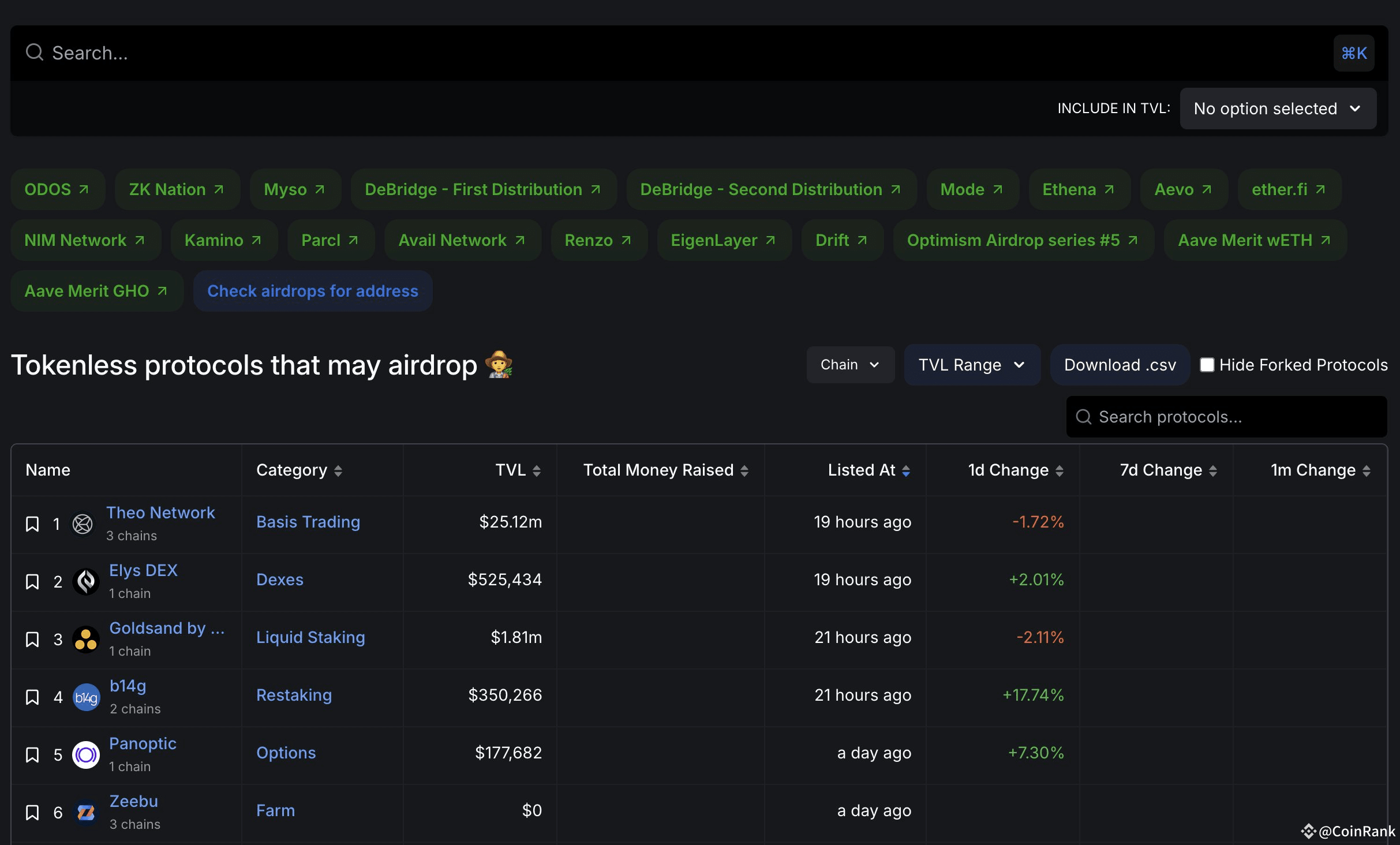The width and height of the screenshot is (1400, 845).
Task: Click the Zeebu protocol logo
Action: point(85,812)
